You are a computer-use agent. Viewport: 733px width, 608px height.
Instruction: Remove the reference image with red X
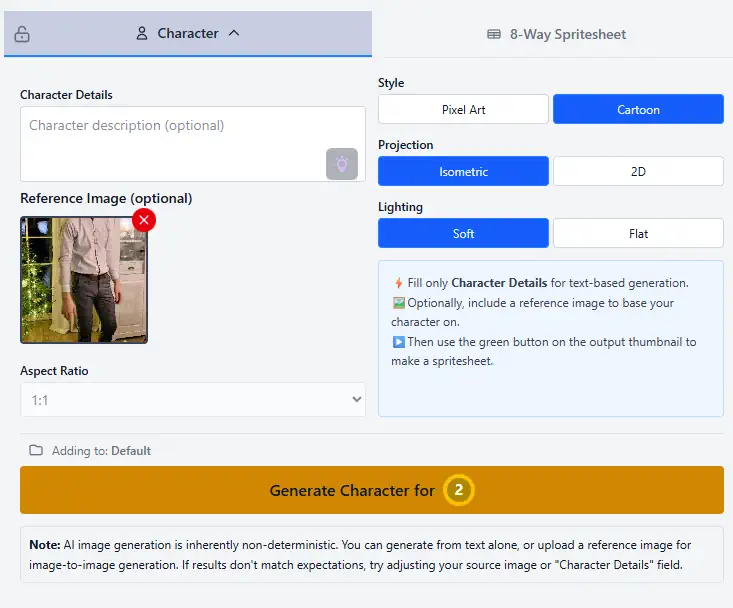point(144,219)
